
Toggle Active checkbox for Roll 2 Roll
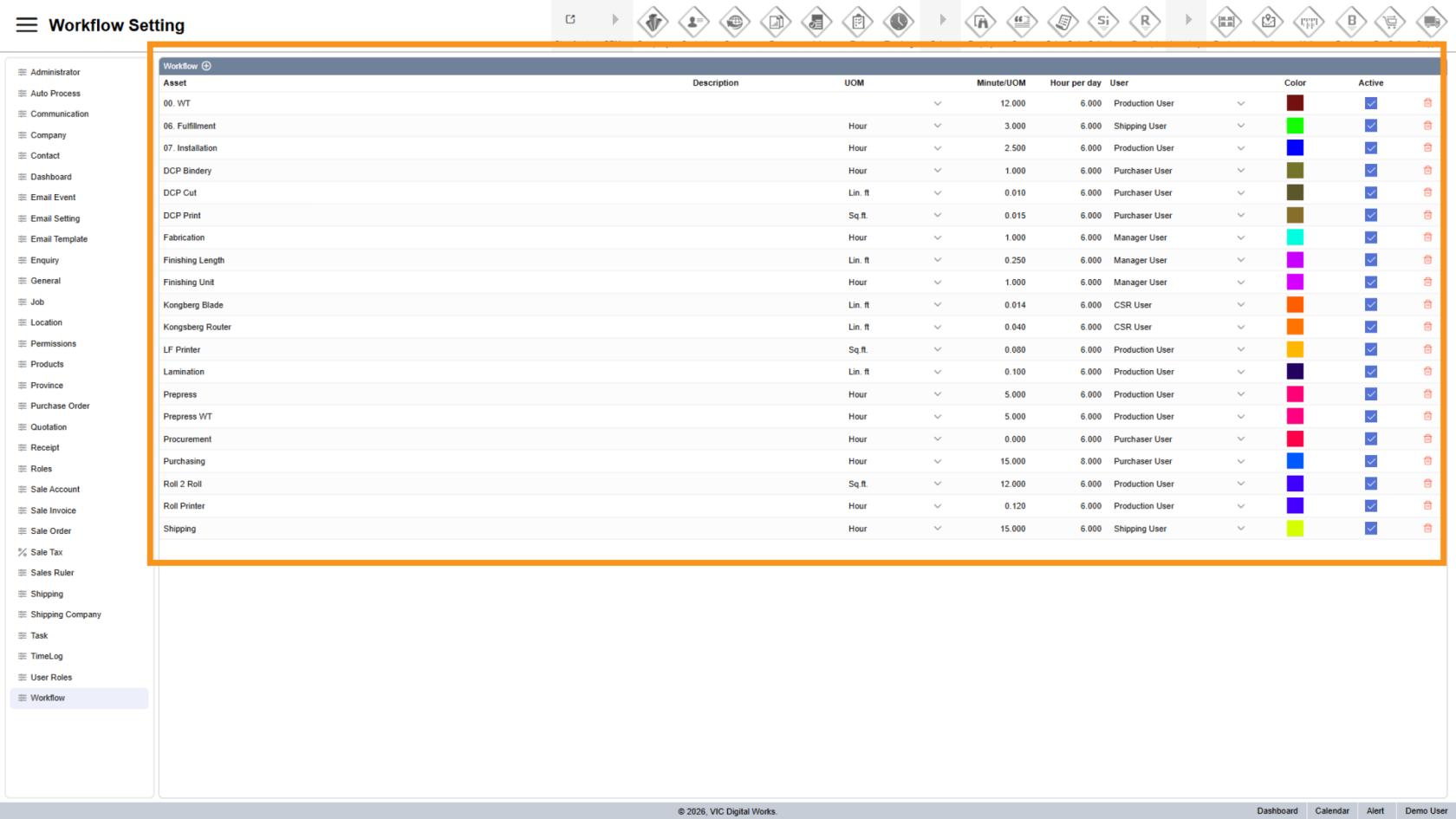pyautogui.click(x=1371, y=484)
